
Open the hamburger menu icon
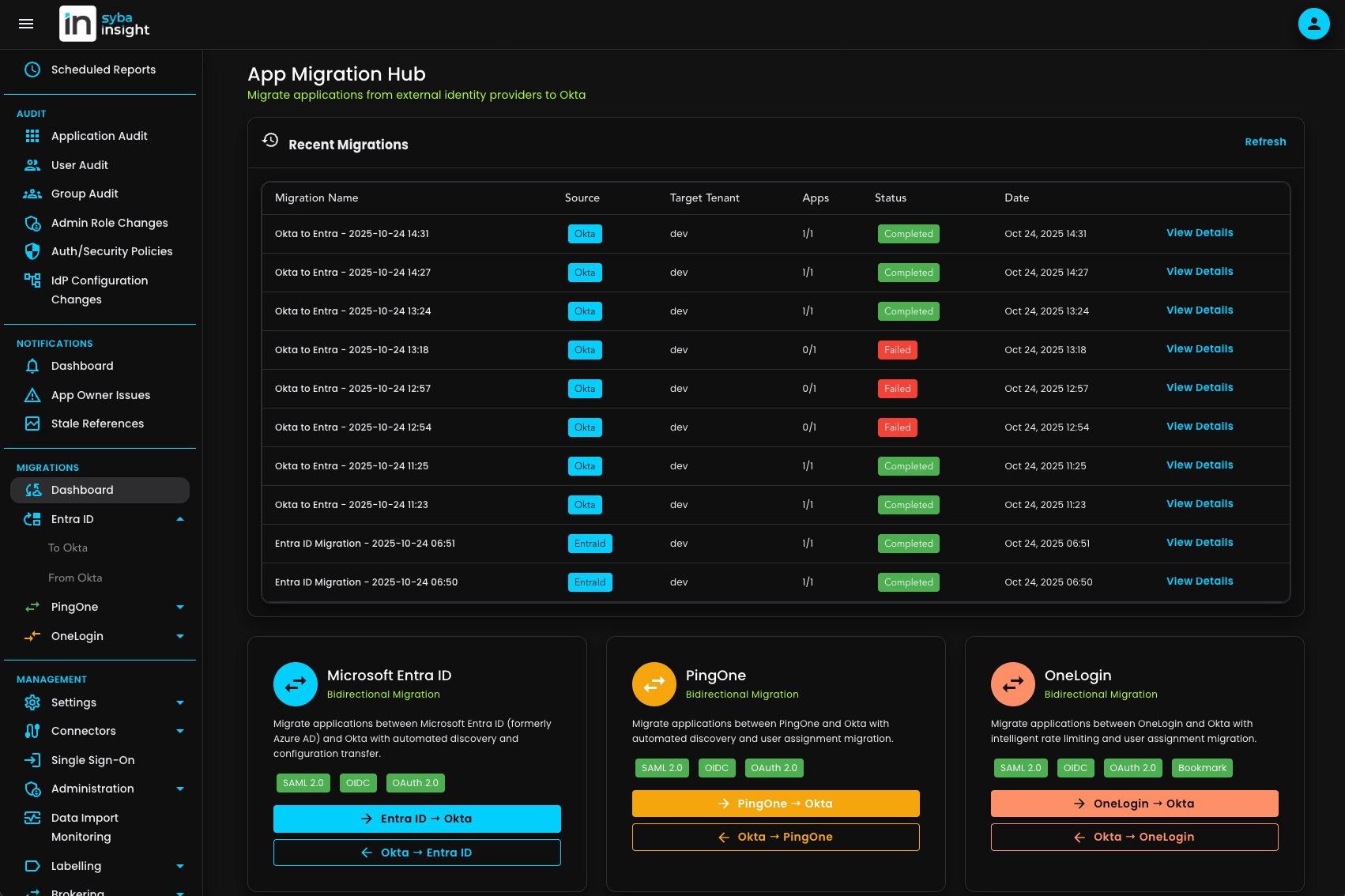click(x=25, y=24)
